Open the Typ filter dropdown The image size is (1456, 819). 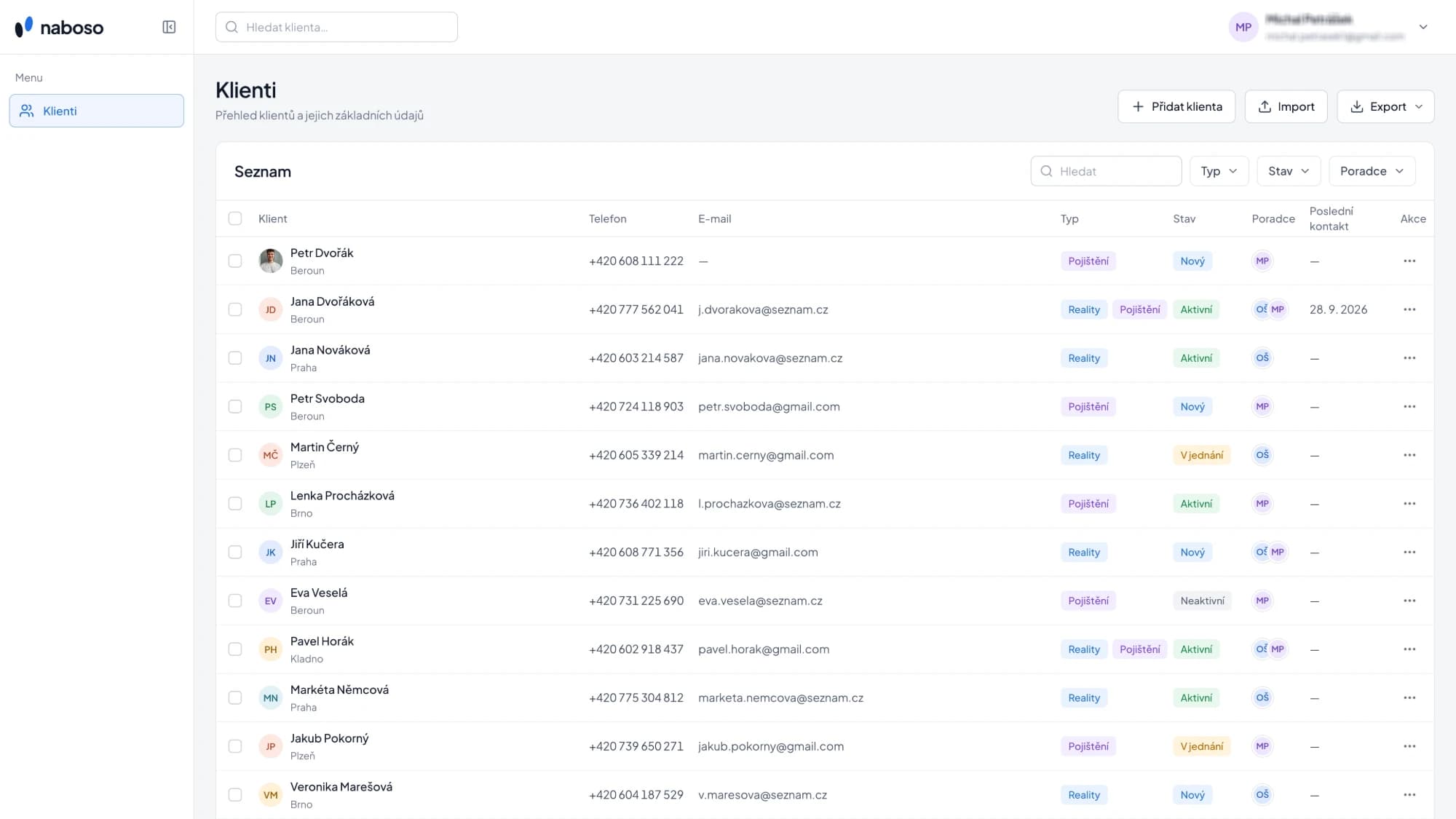tap(1219, 171)
